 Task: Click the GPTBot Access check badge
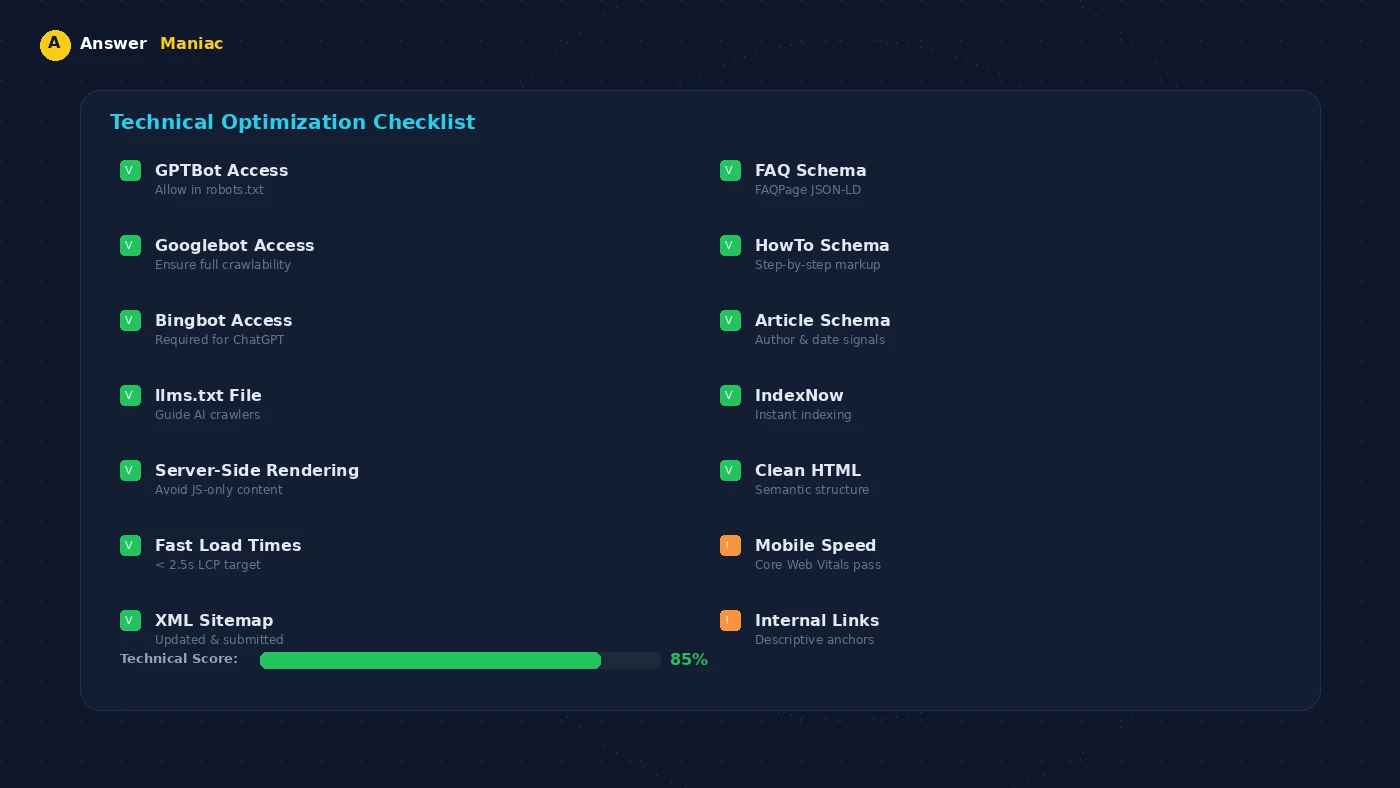130,170
